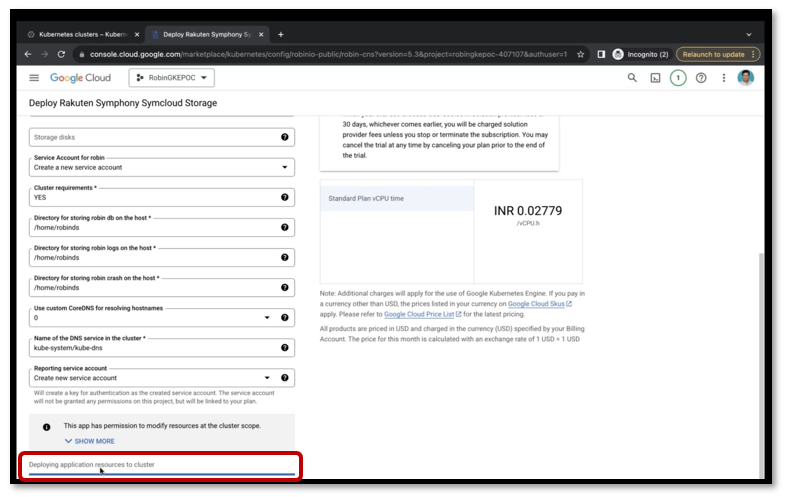
Task: Bookmark this page with the star icon
Action: pos(580,54)
